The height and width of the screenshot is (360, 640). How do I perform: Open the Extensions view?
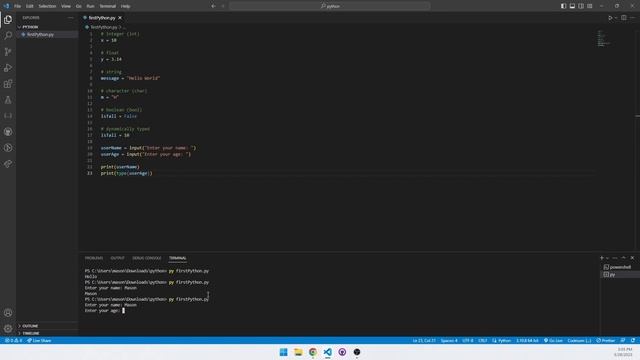click(x=8, y=84)
